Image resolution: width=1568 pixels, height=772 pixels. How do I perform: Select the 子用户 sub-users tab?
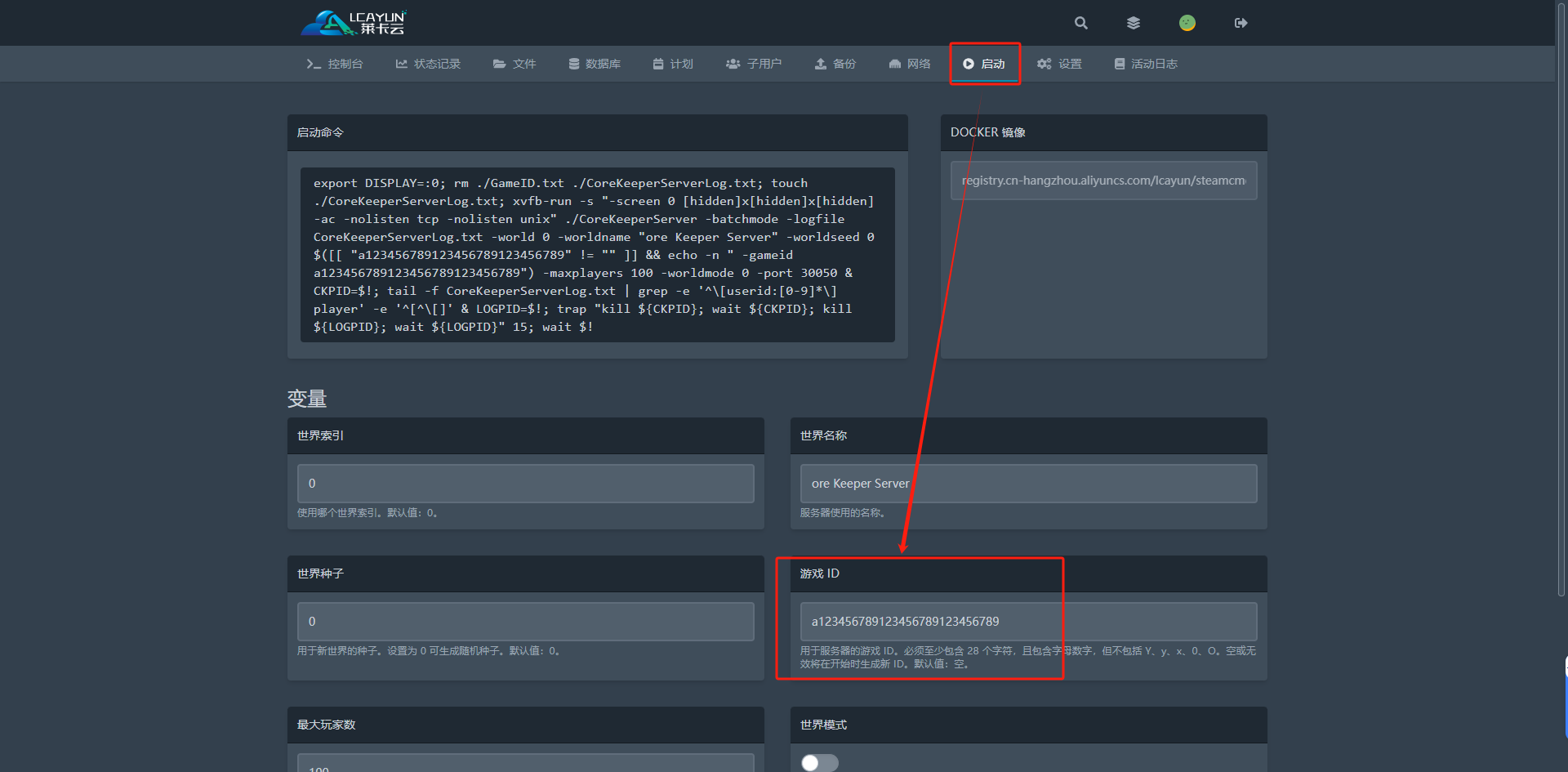click(x=754, y=64)
